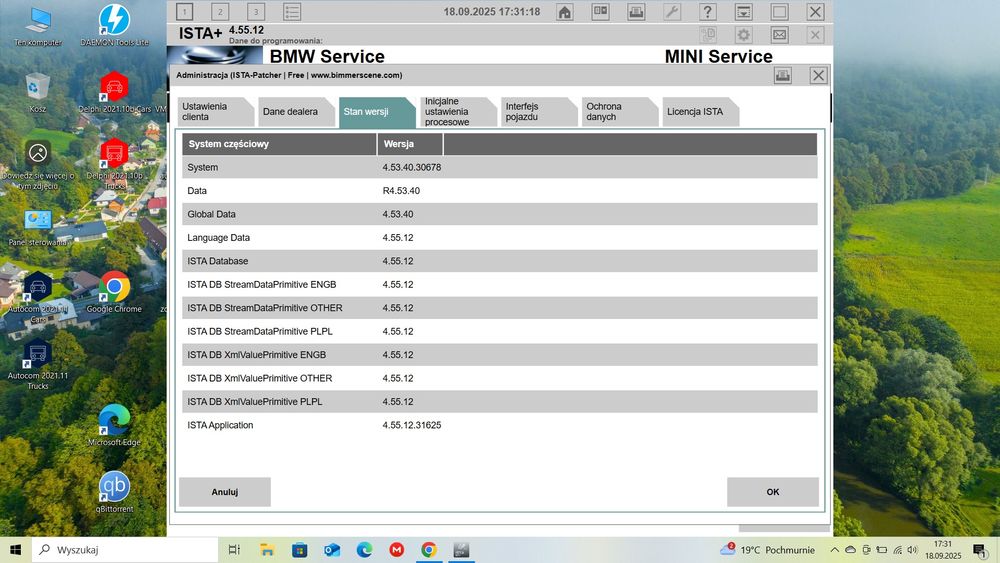
Task: Click the Wersja column header
Action: tap(410, 144)
